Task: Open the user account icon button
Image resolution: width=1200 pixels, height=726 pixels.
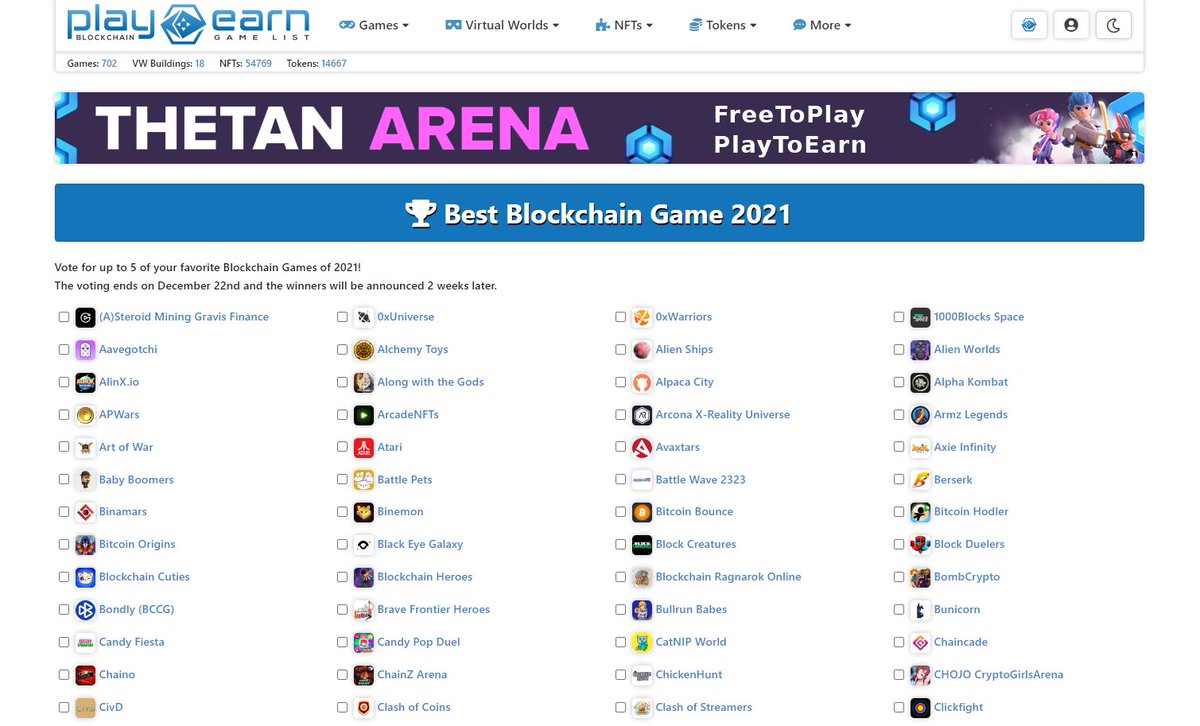Action: tap(1071, 25)
